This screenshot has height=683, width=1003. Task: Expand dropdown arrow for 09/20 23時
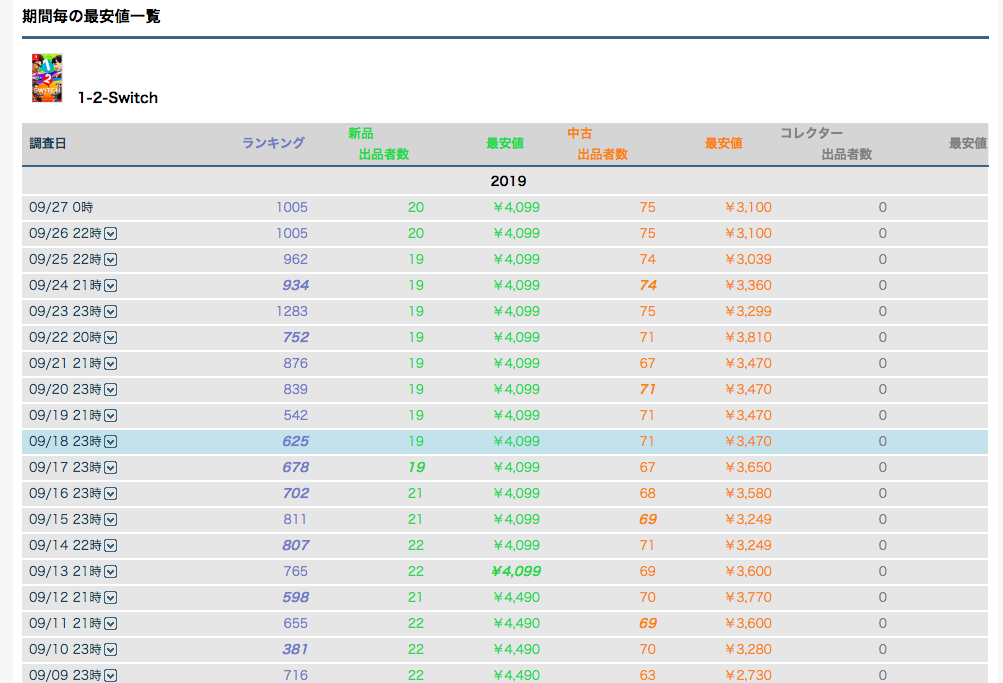coord(111,389)
